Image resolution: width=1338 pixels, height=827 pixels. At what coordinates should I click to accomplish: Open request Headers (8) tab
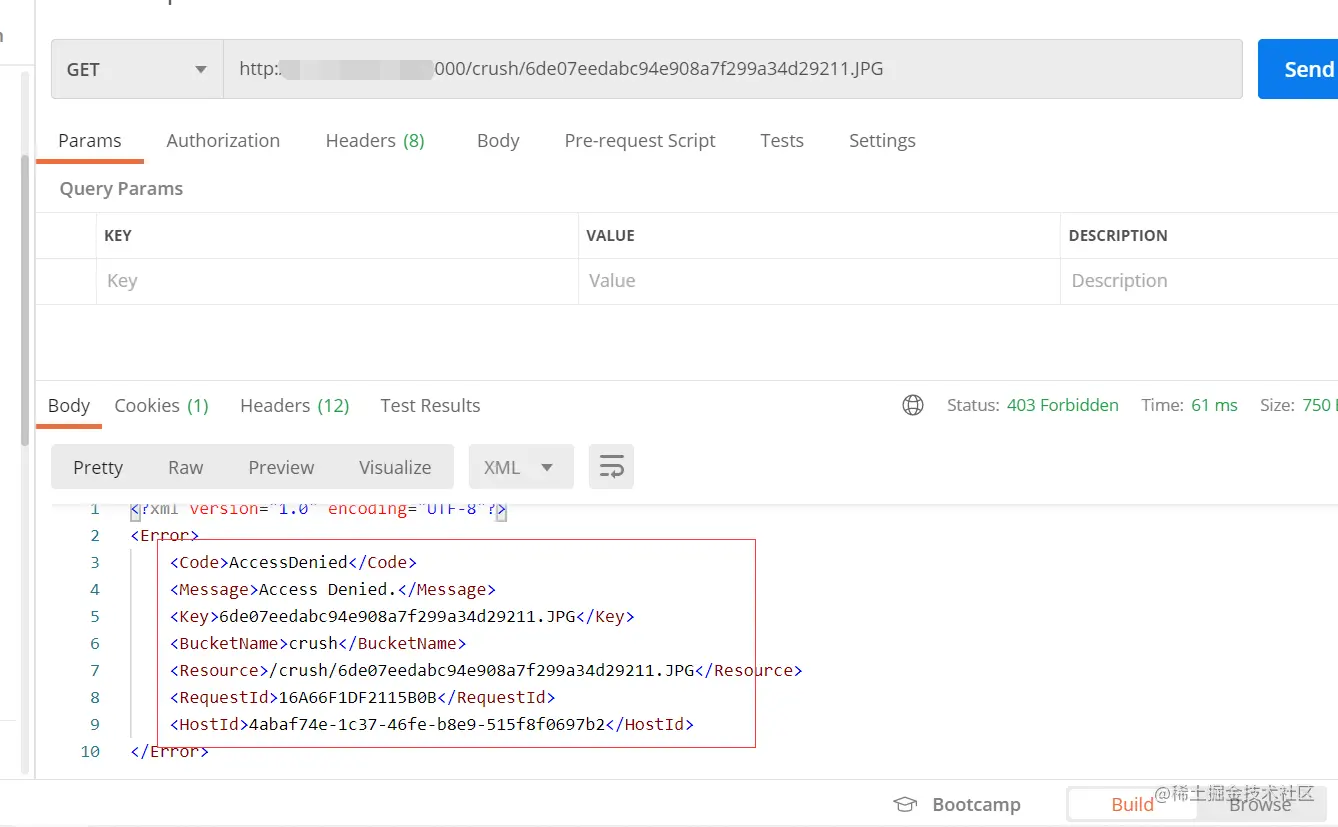[375, 141]
